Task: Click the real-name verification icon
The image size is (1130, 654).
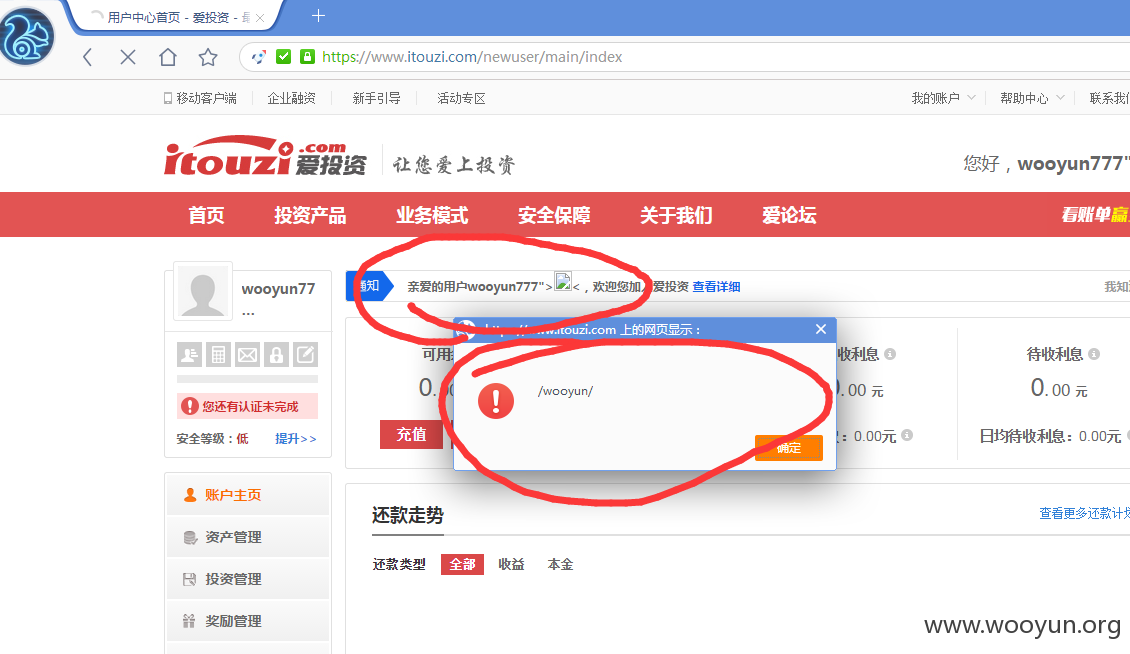Action: click(189, 355)
